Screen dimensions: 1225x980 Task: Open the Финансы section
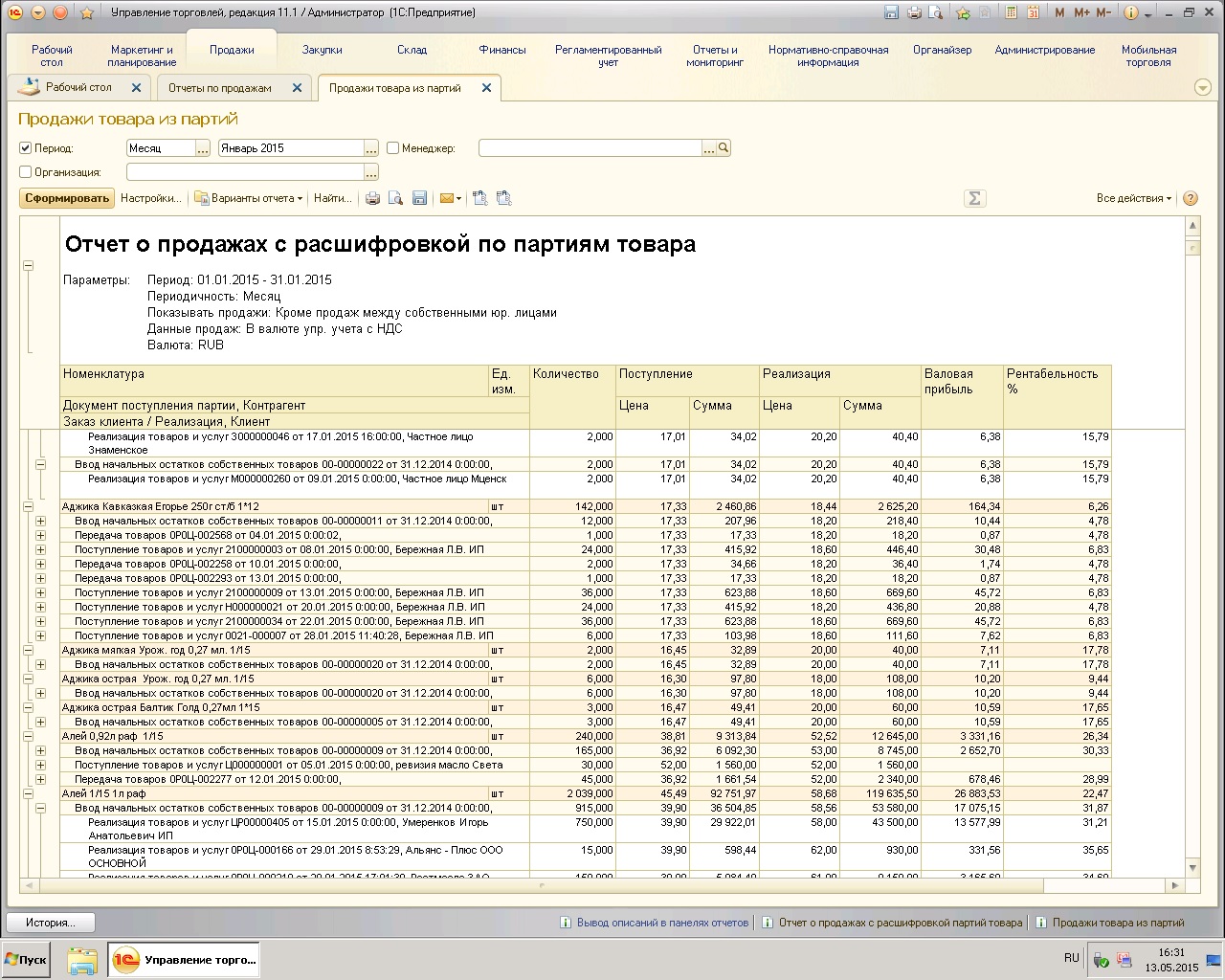click(502, 50)
